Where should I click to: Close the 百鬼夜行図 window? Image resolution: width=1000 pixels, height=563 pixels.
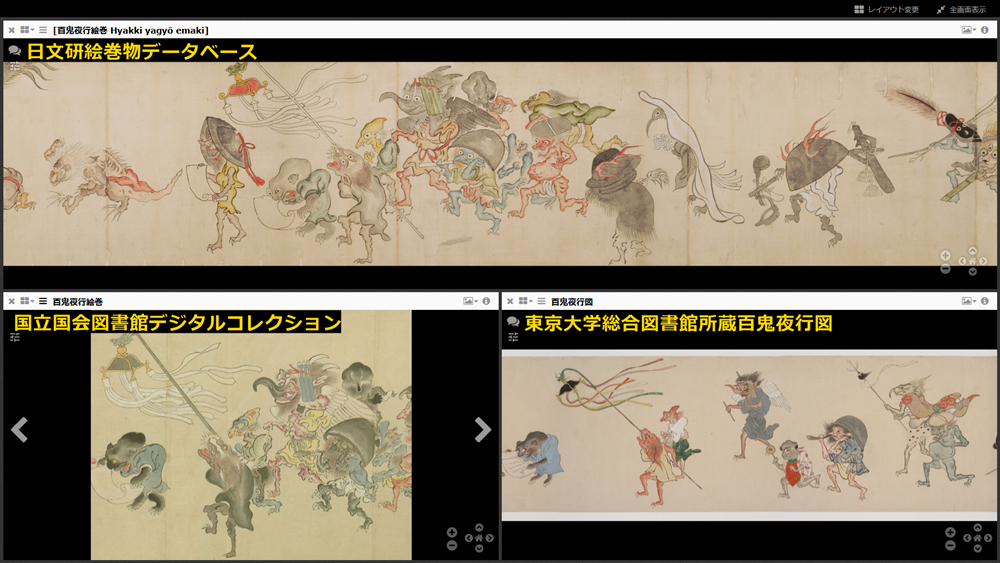click(510, 301)
